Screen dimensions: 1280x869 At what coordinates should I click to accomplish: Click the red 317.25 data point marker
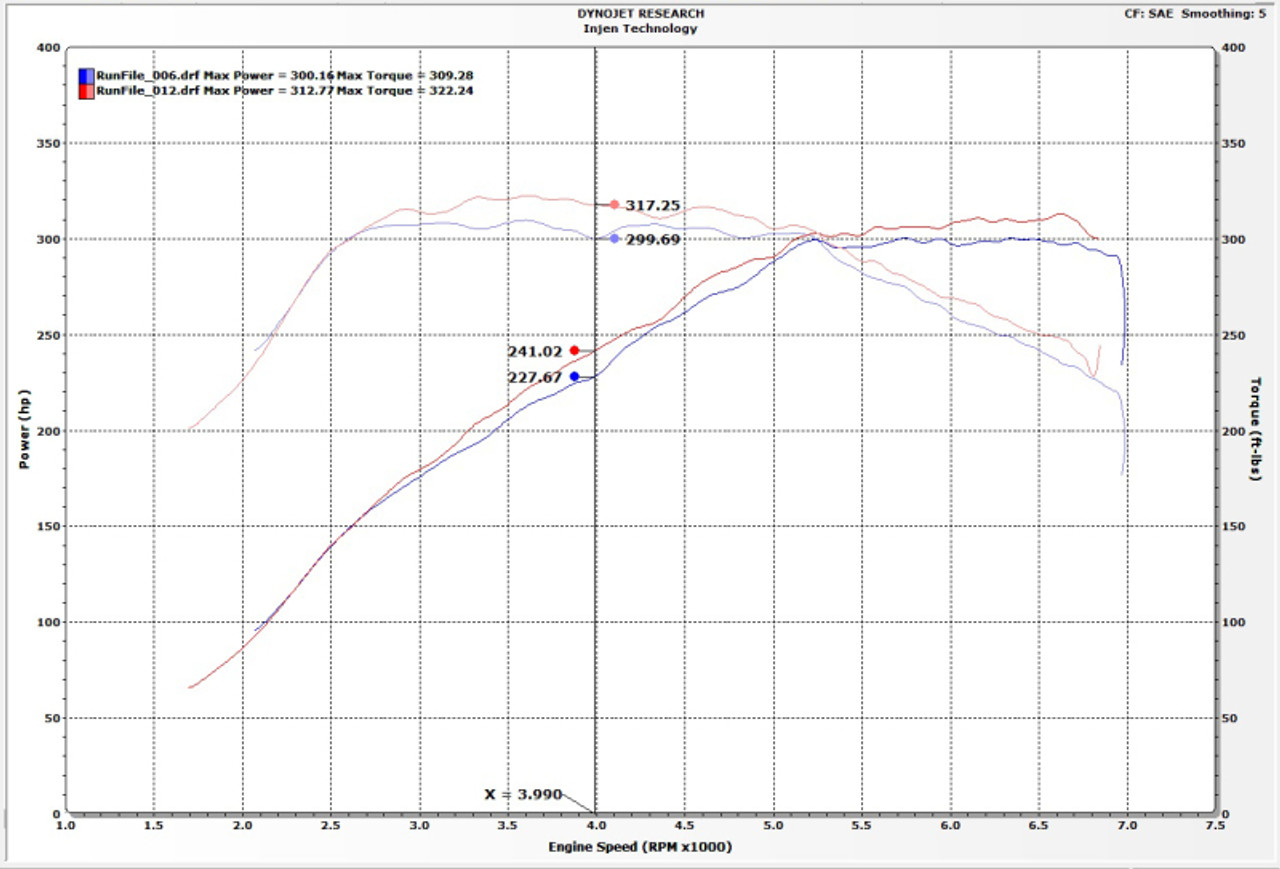(615, 203)
